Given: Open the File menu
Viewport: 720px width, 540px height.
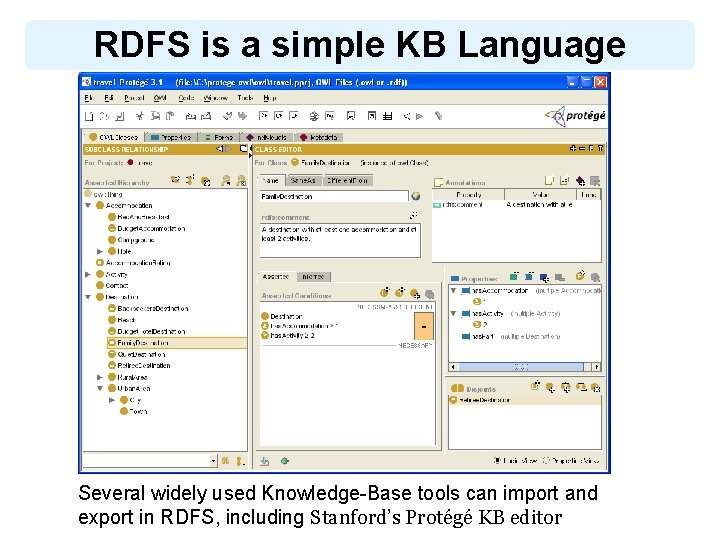Looking at the screenshot, I should [x=89, y=98].
